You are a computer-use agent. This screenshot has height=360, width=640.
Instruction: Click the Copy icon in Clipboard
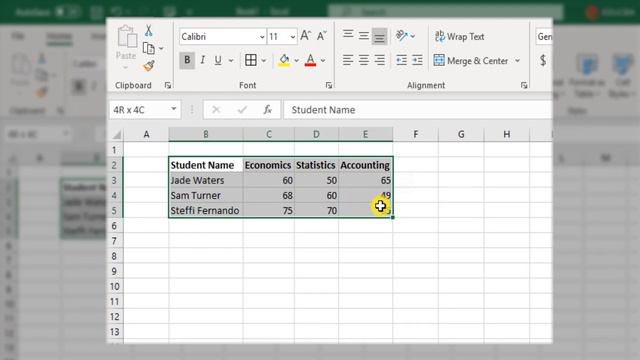click(x=149, y=49)
